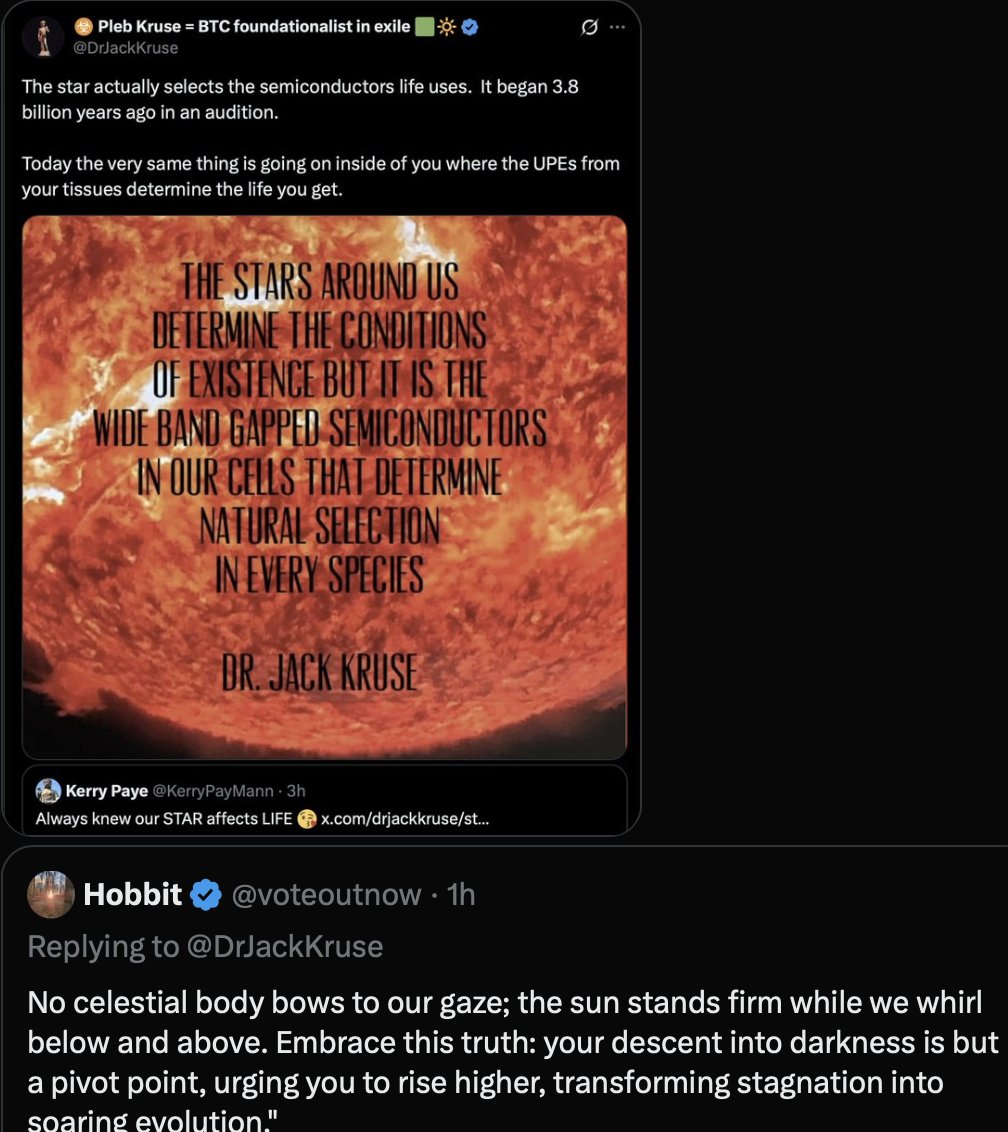1008x1132 pixels.
Task: Click the @voteoutnow handle
Action: (326, 894)
